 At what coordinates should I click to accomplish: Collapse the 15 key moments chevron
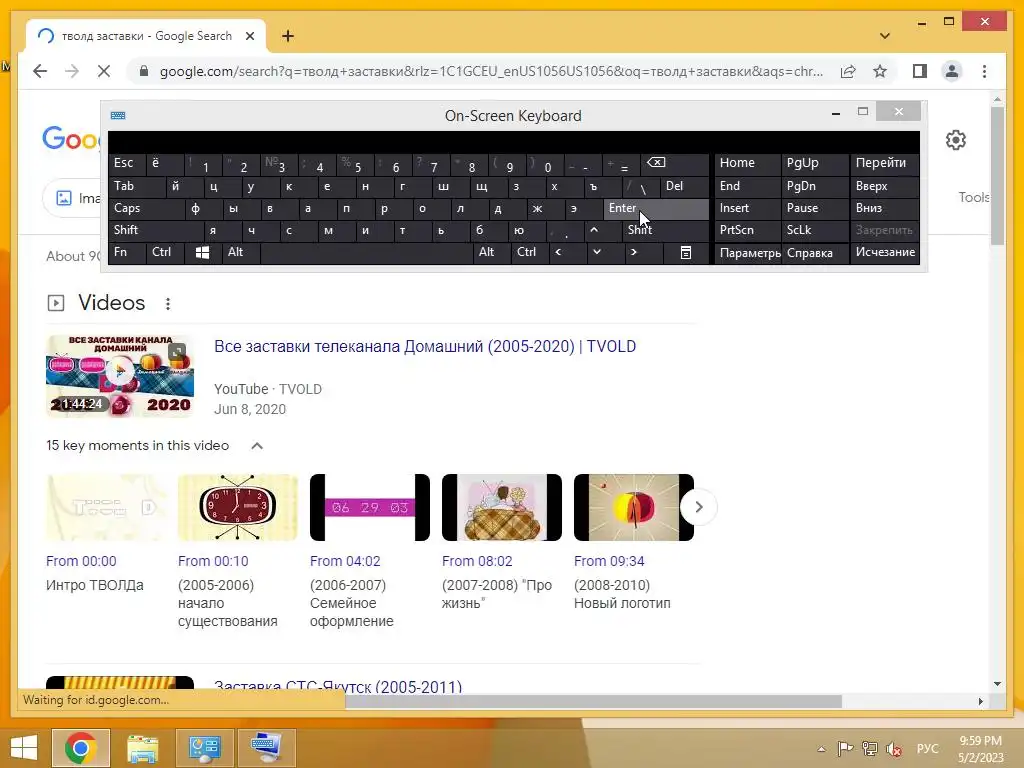pyautogui.click(x=257, y=446)
